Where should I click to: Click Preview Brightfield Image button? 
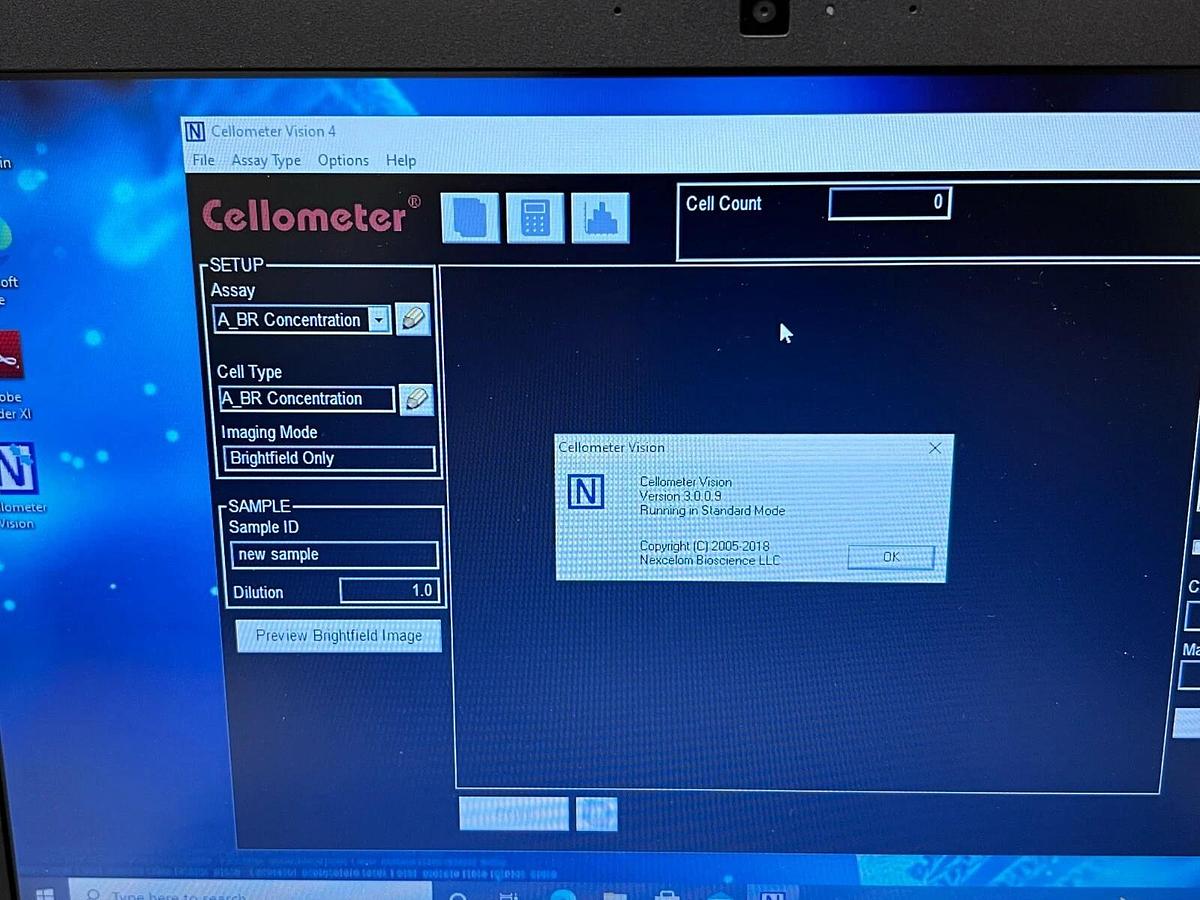click(x=338, y=636)
